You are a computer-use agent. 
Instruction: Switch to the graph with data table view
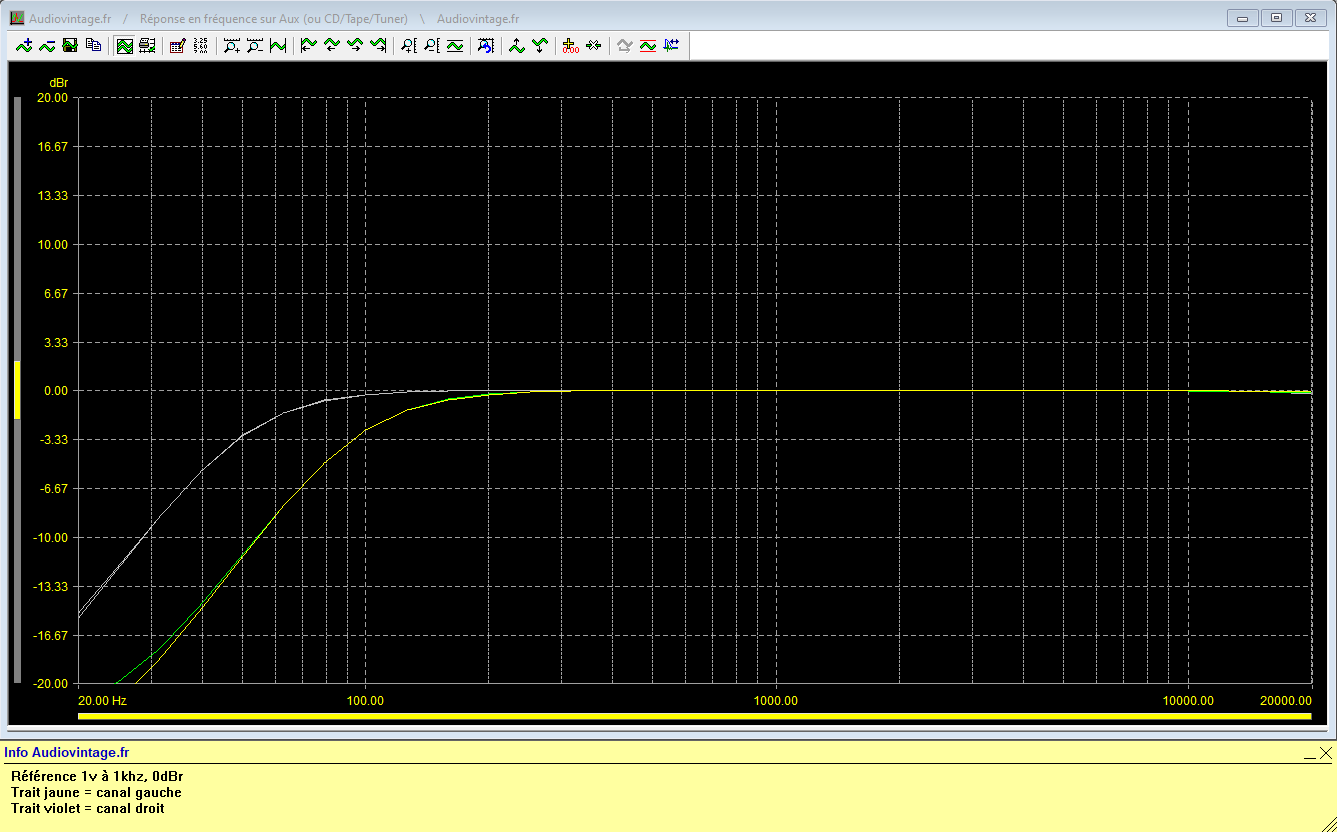tap(147, 45)
